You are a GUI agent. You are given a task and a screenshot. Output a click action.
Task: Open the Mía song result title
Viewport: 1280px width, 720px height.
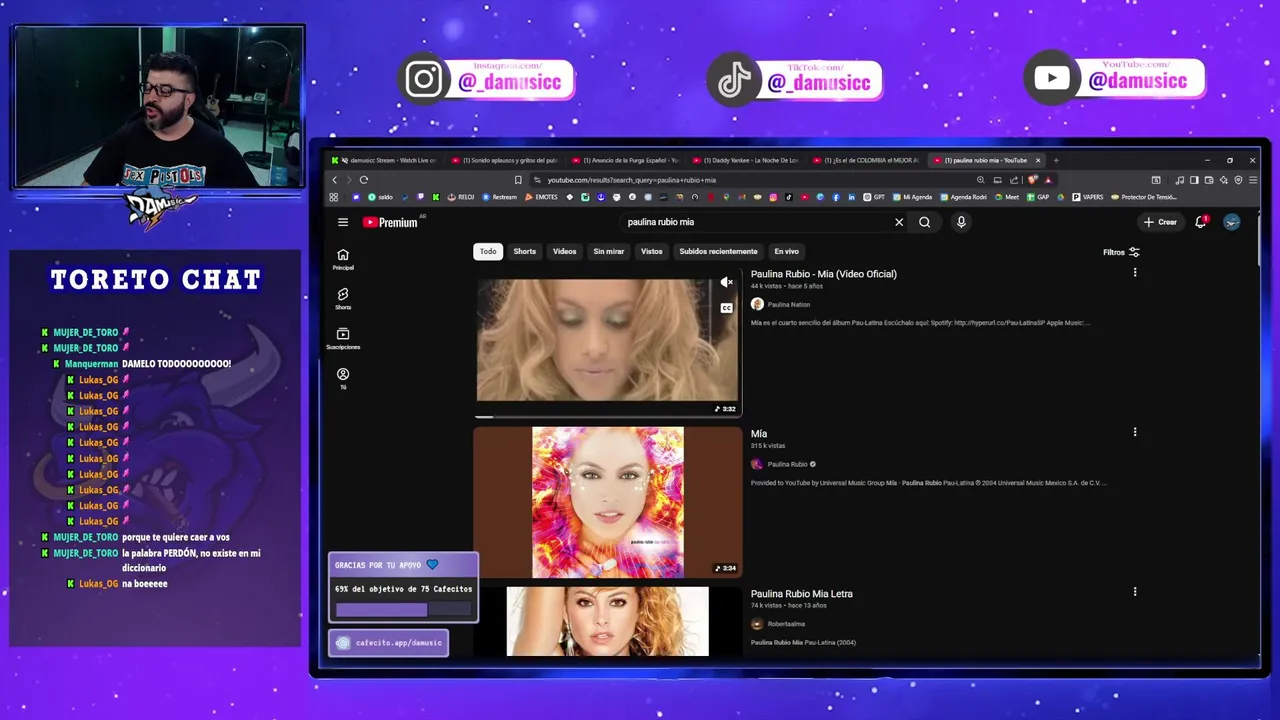click(x=759, y=434)
